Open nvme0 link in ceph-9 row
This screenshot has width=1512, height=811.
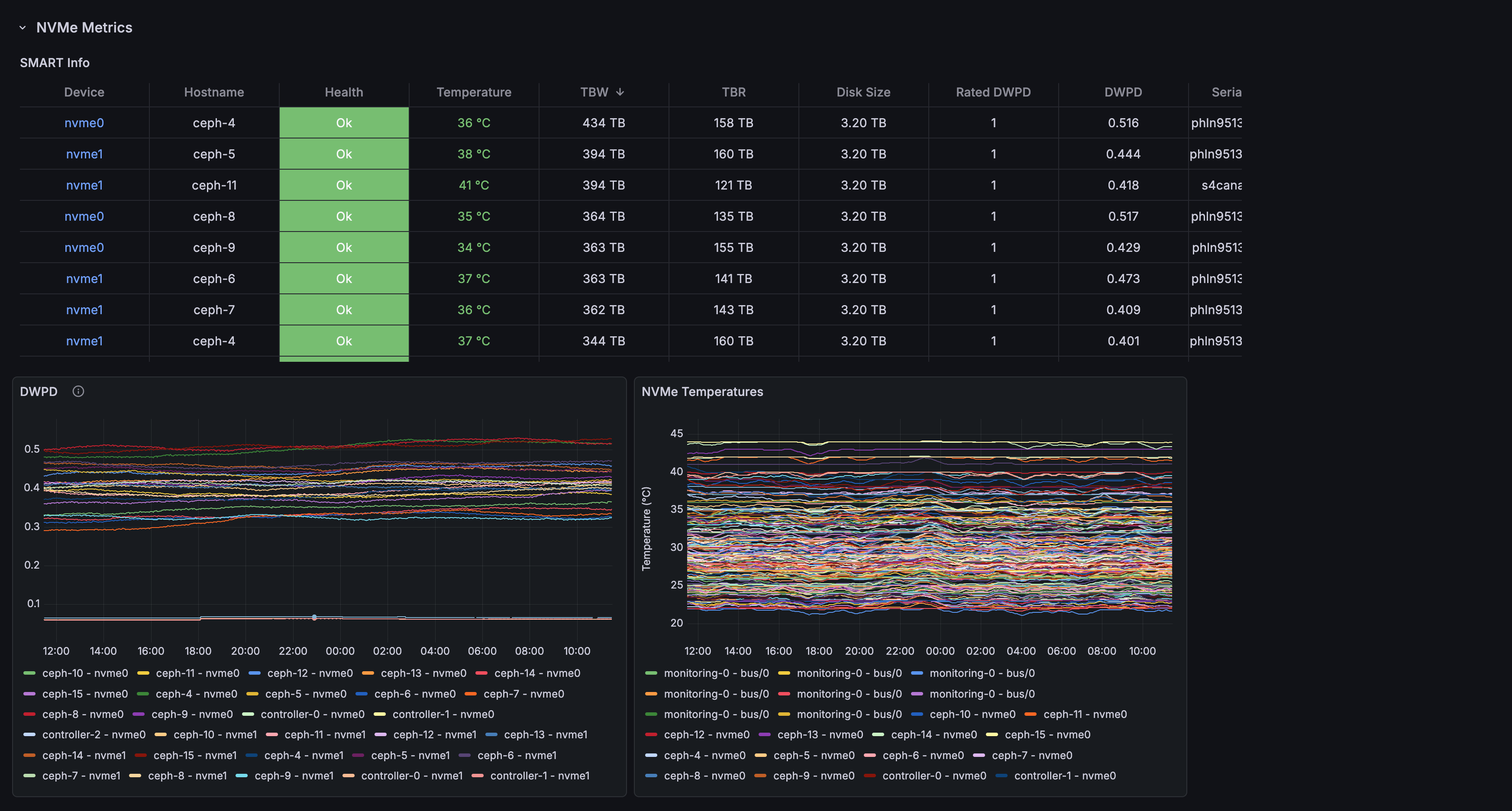84,247
